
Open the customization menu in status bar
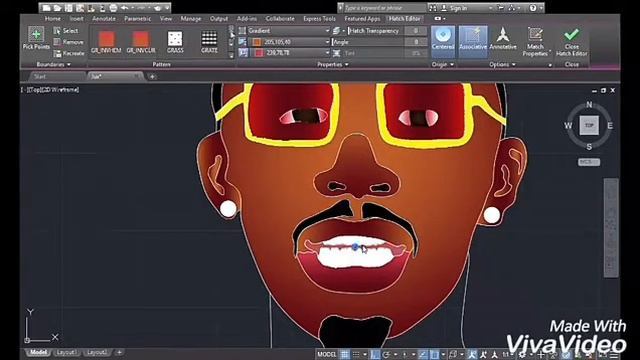[x=614, y=355]
